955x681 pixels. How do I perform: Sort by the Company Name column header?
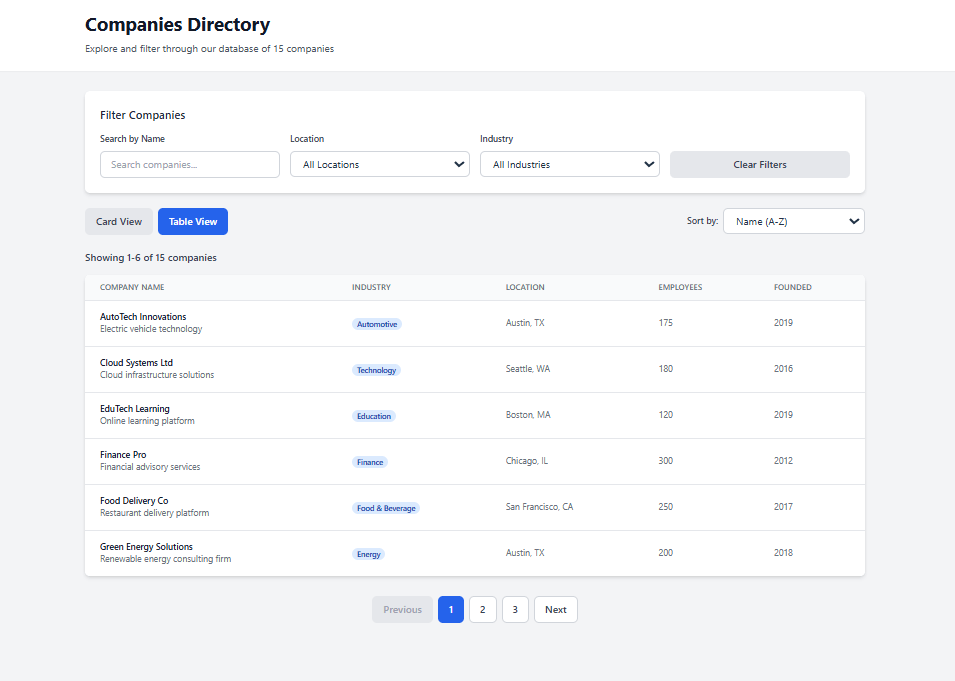132,287
